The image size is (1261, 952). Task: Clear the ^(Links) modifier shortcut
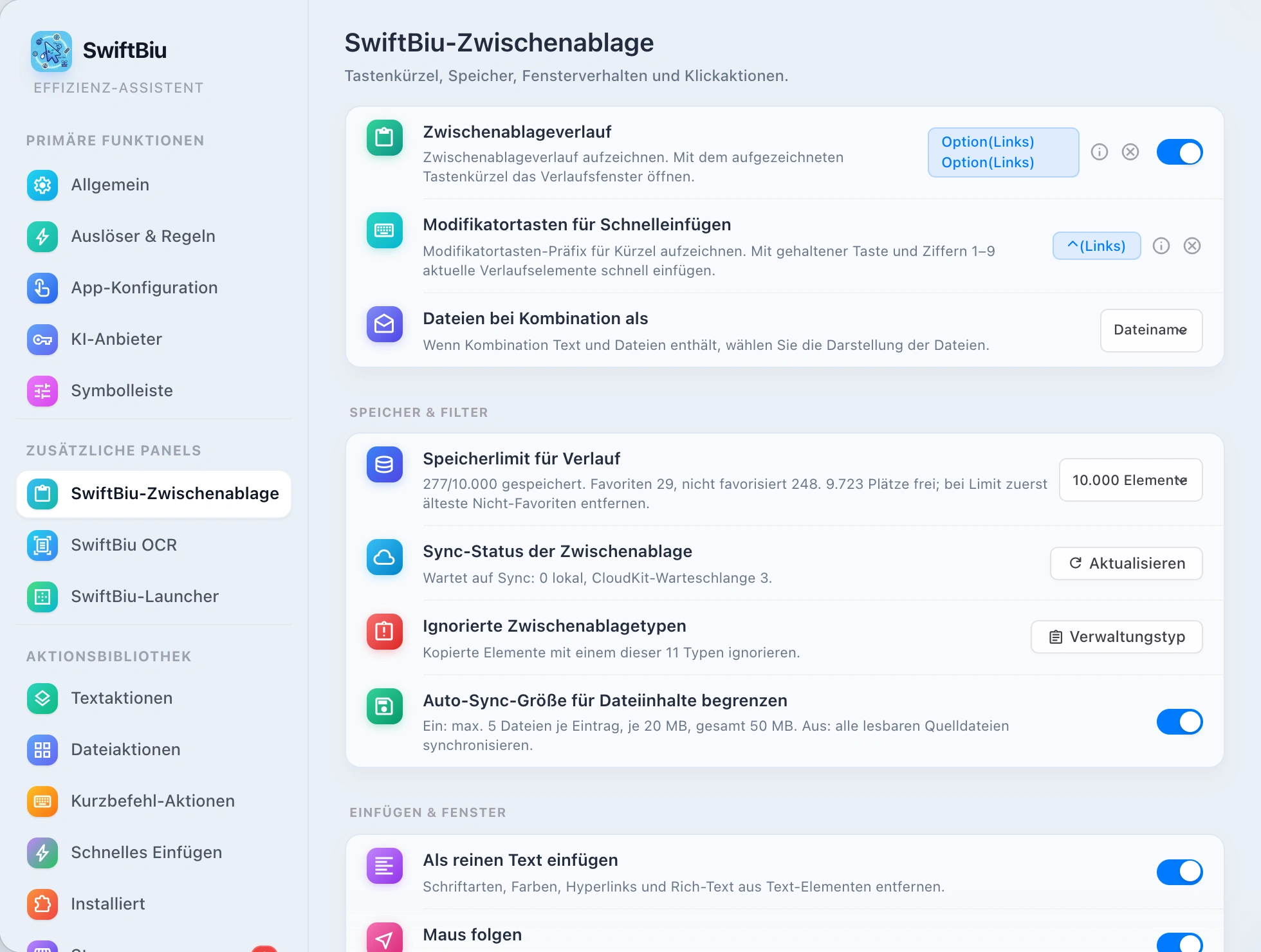(1192, 246)
